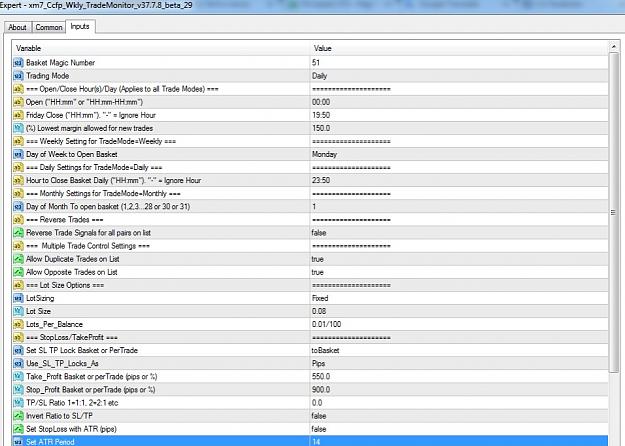625x446 pixels.
Task: Click icon beside Trading Mode row
Action: 18,76
